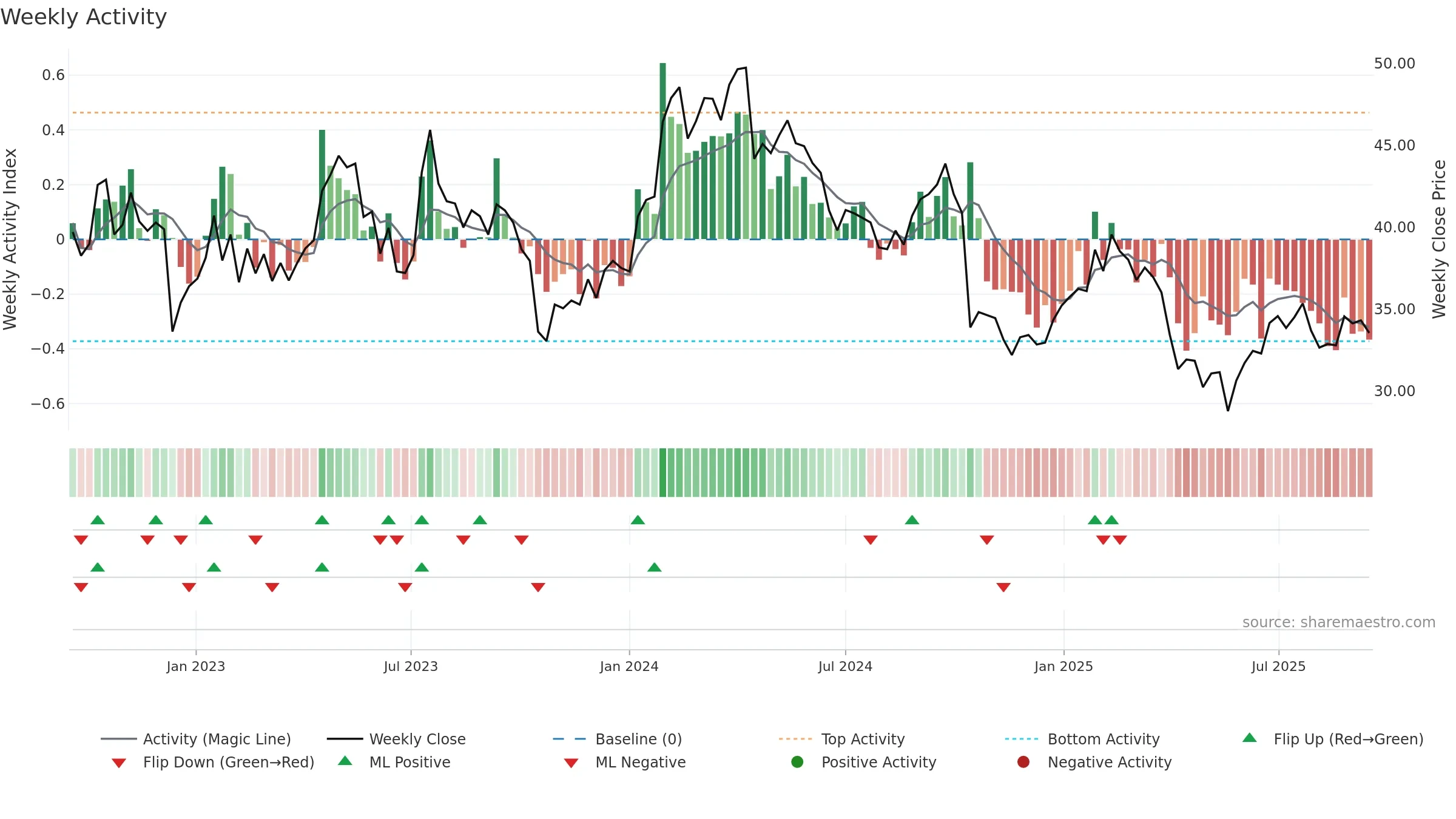The width and height of the screenshot is (1456, 819).
Task: Click the Jul 2024 axis label
Action: point(845,667)
